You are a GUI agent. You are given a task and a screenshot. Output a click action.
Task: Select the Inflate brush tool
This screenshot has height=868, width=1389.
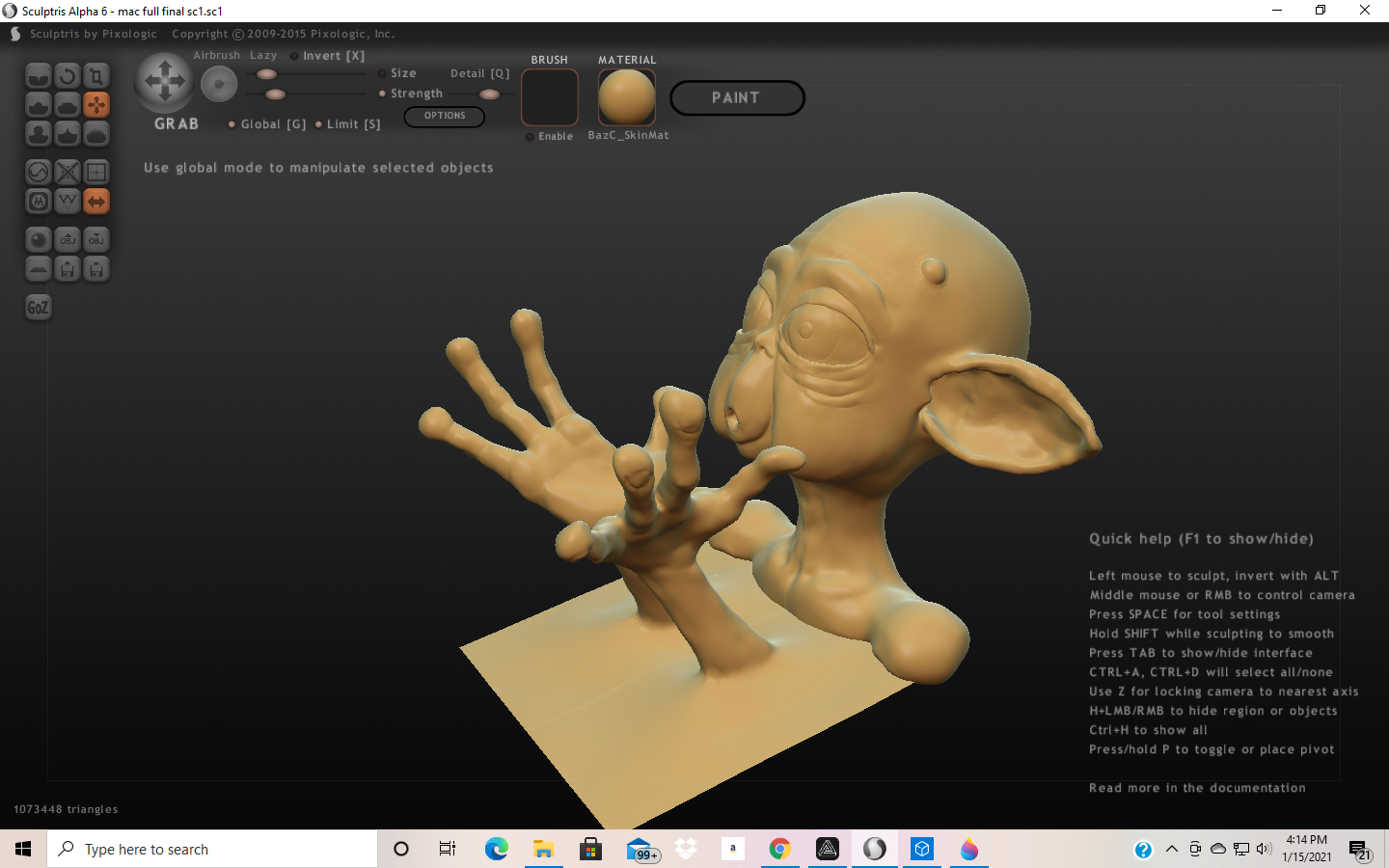[39, 134]
